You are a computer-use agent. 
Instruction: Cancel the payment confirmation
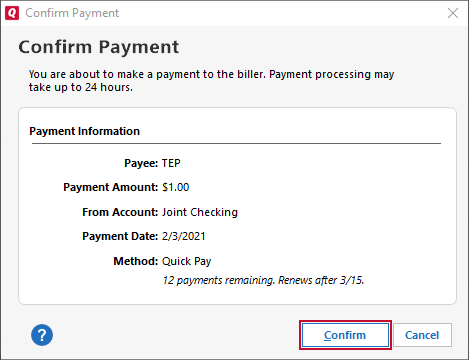click(422, 335)
